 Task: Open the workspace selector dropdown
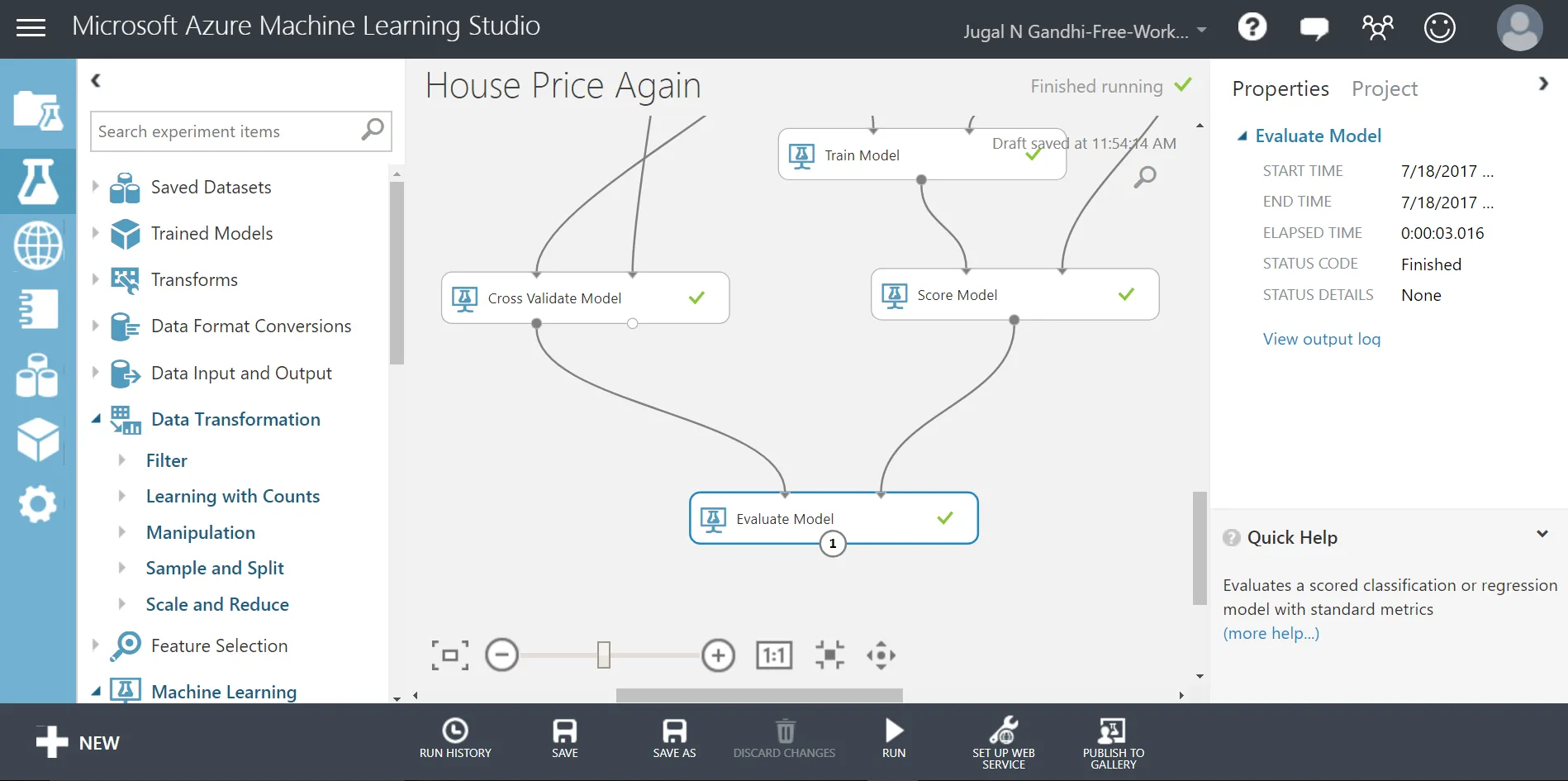(x=1085, y=31)
